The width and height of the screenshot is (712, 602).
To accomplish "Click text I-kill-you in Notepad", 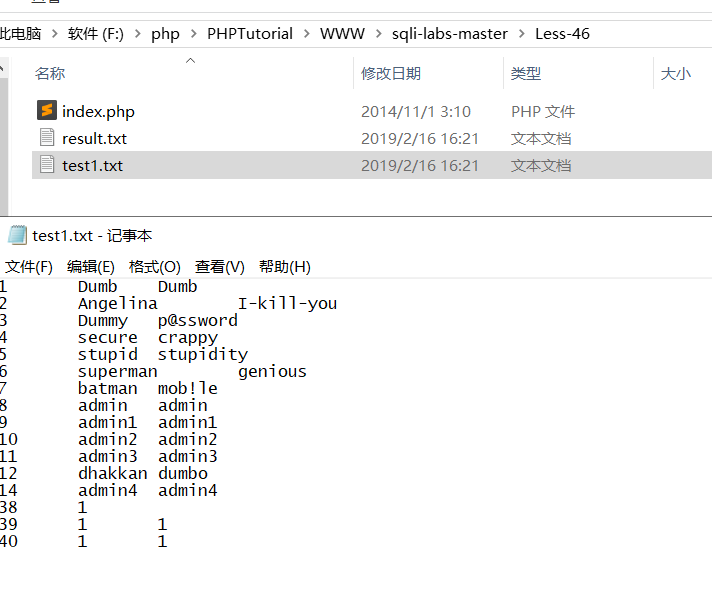I will pyautogui.click(x=287, y=303).
